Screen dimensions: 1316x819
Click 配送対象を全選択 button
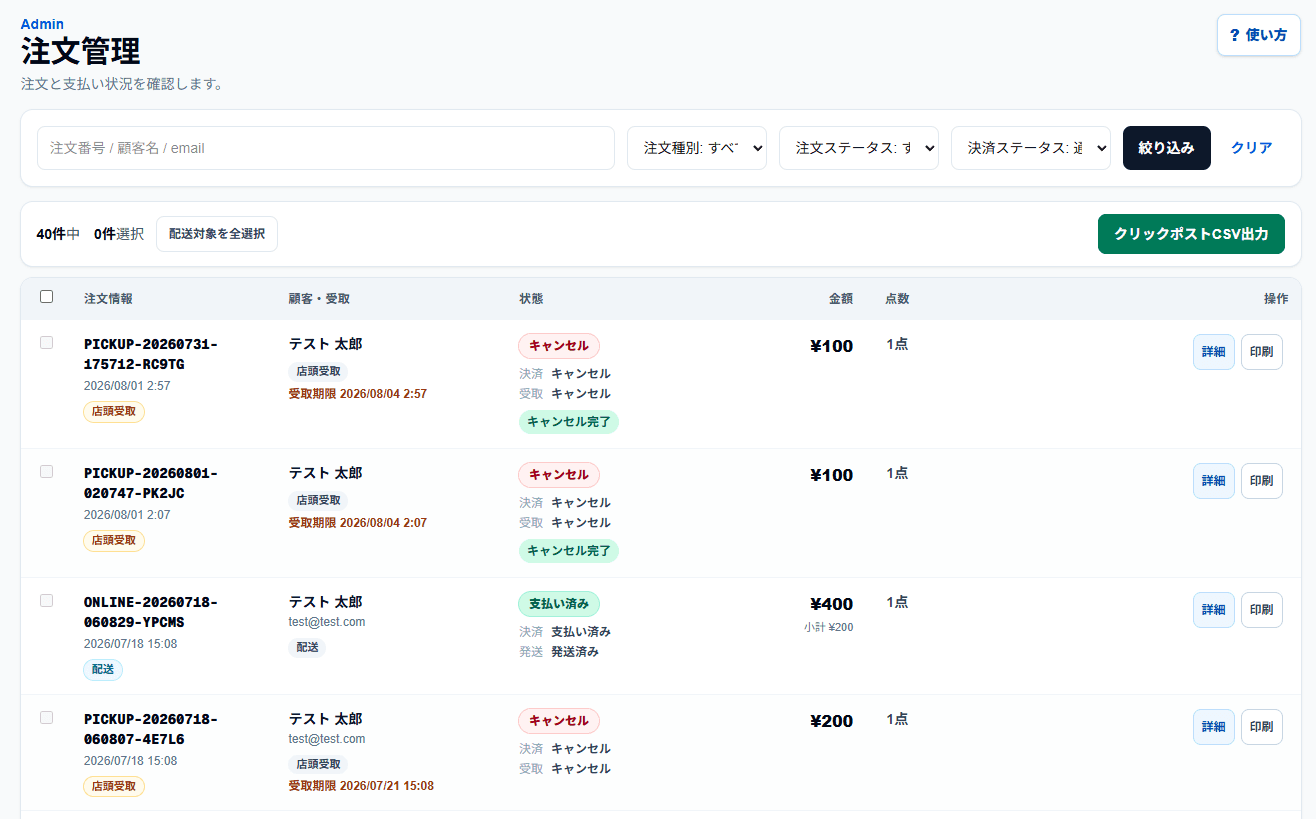(217, 234)
